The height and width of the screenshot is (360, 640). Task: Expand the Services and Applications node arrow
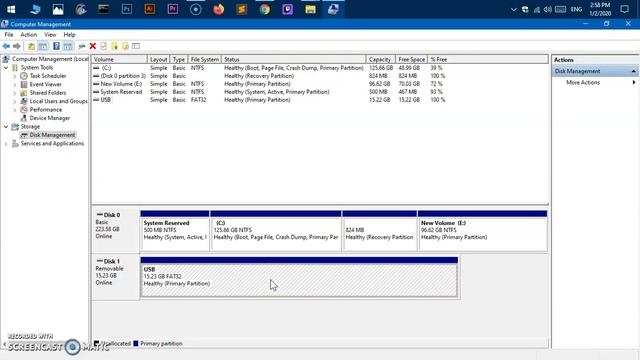tap(6, 144)
